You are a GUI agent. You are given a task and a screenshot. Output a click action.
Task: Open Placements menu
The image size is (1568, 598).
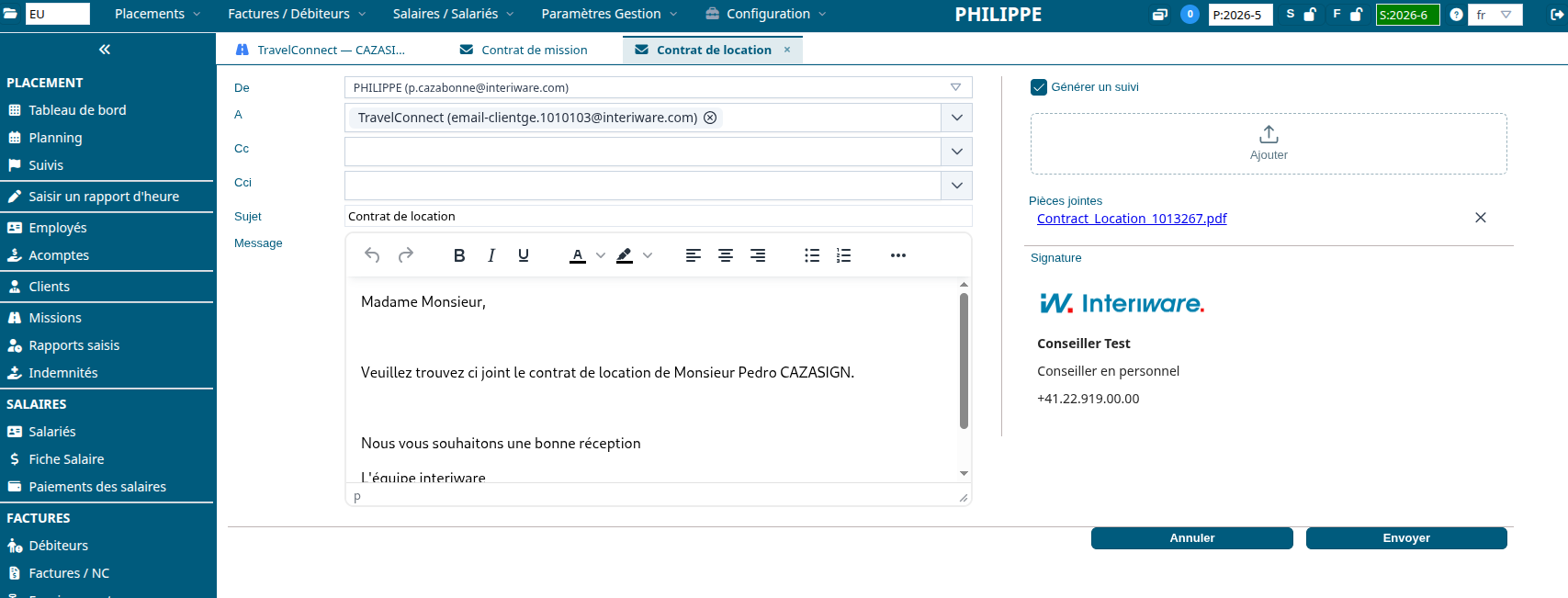point(157,14)
